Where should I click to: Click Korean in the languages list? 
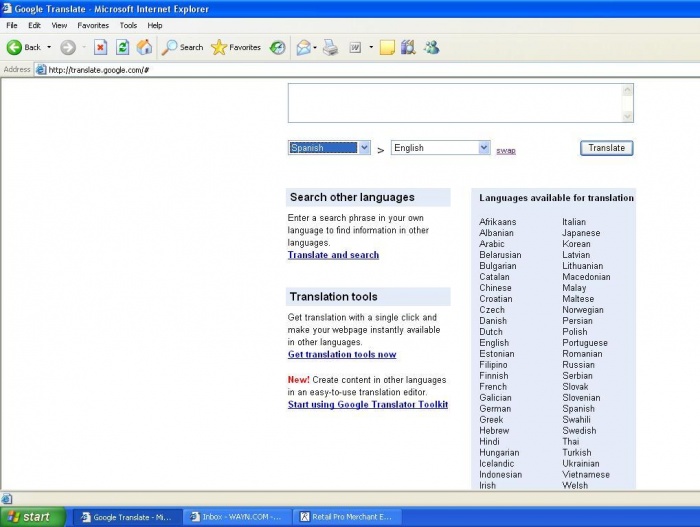pyautogui.click(x=576, y=244)
